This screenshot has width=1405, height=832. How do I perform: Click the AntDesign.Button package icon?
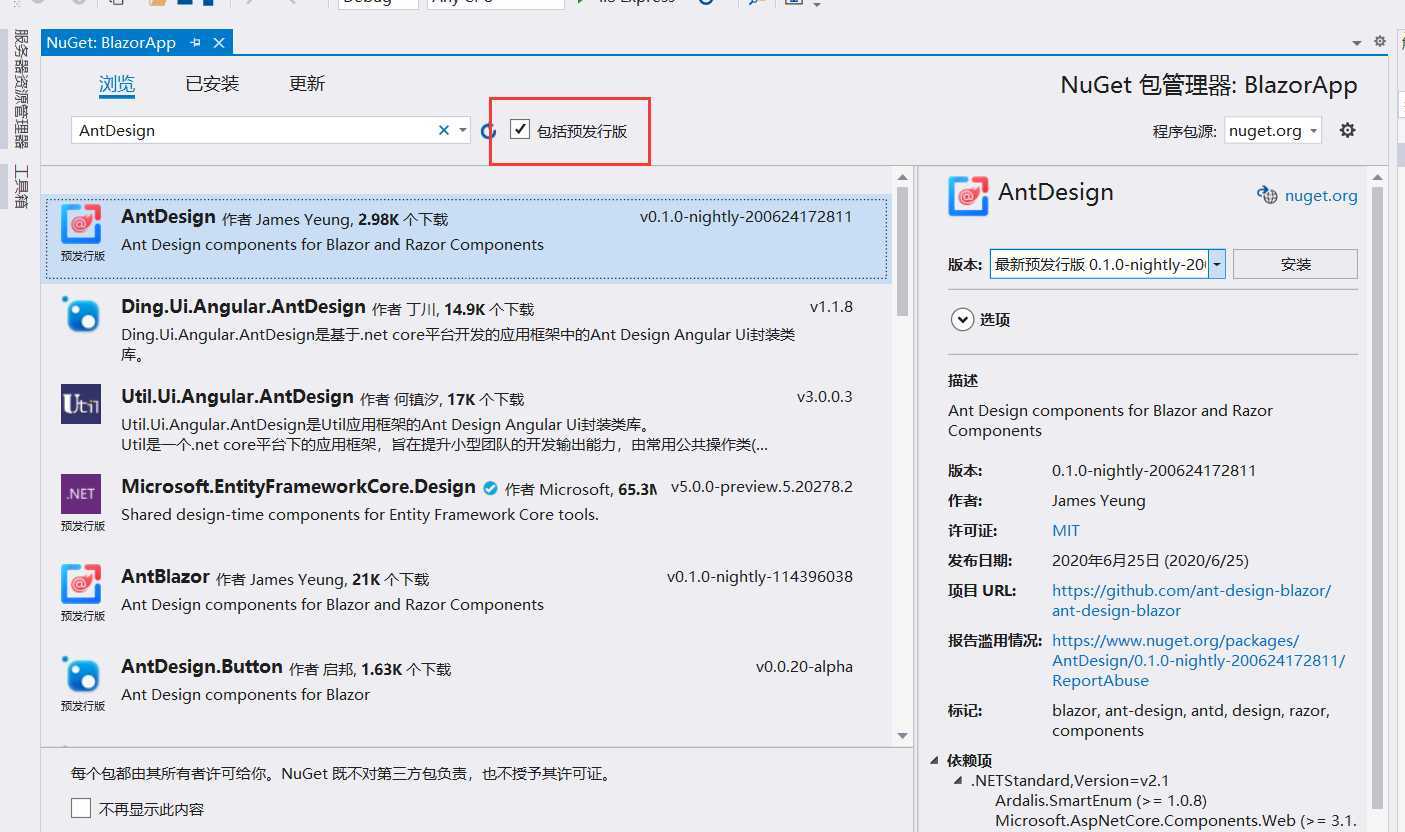[x=81, y=674]
